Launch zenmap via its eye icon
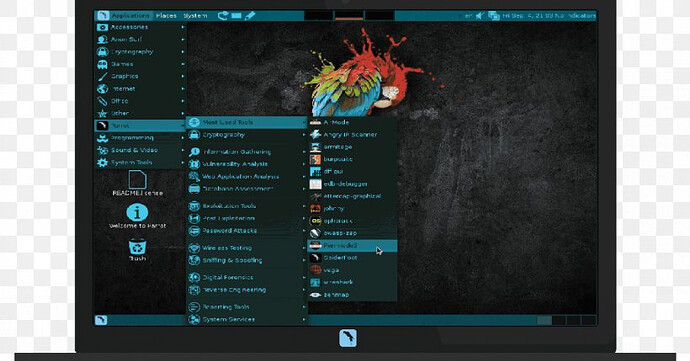690x361 pixels. coord(315,295)
